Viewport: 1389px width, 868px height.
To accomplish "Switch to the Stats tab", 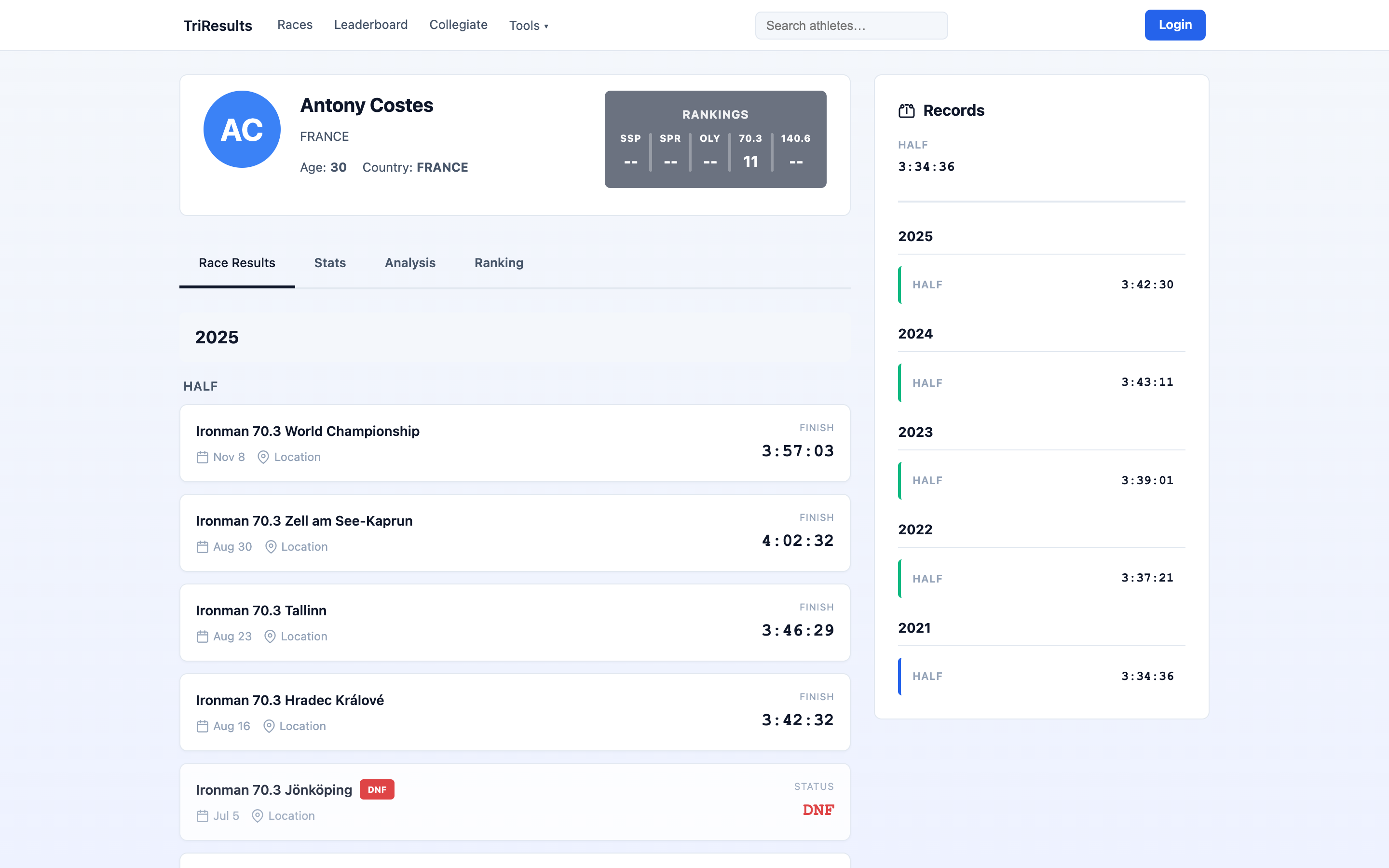I will [x=330, y=263].
